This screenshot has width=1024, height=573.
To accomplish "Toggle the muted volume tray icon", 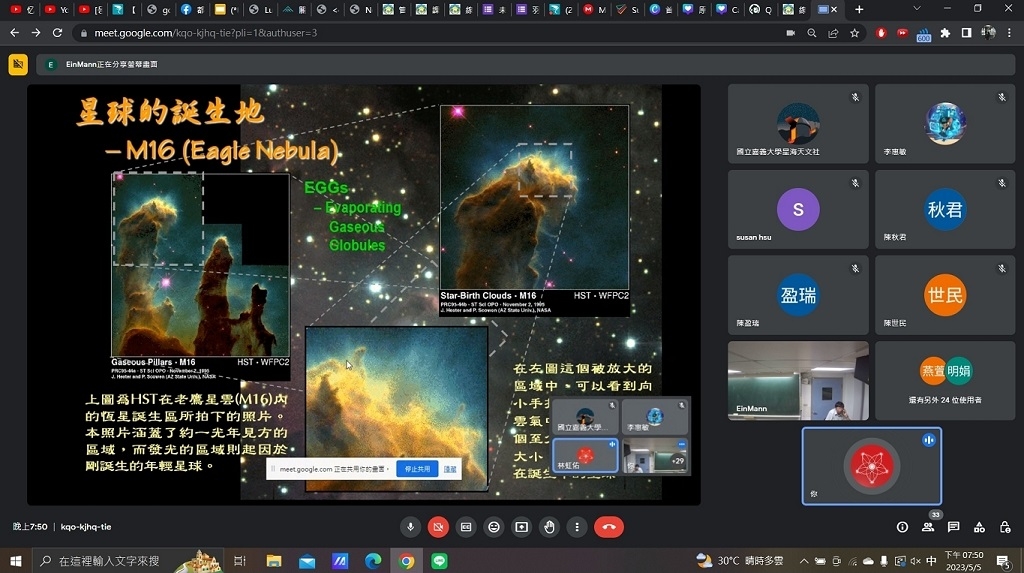I will click(x=915, y=561).
